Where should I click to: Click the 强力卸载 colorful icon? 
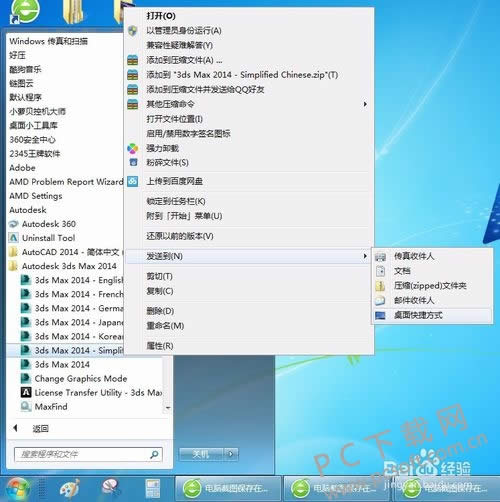pos(133,148)
